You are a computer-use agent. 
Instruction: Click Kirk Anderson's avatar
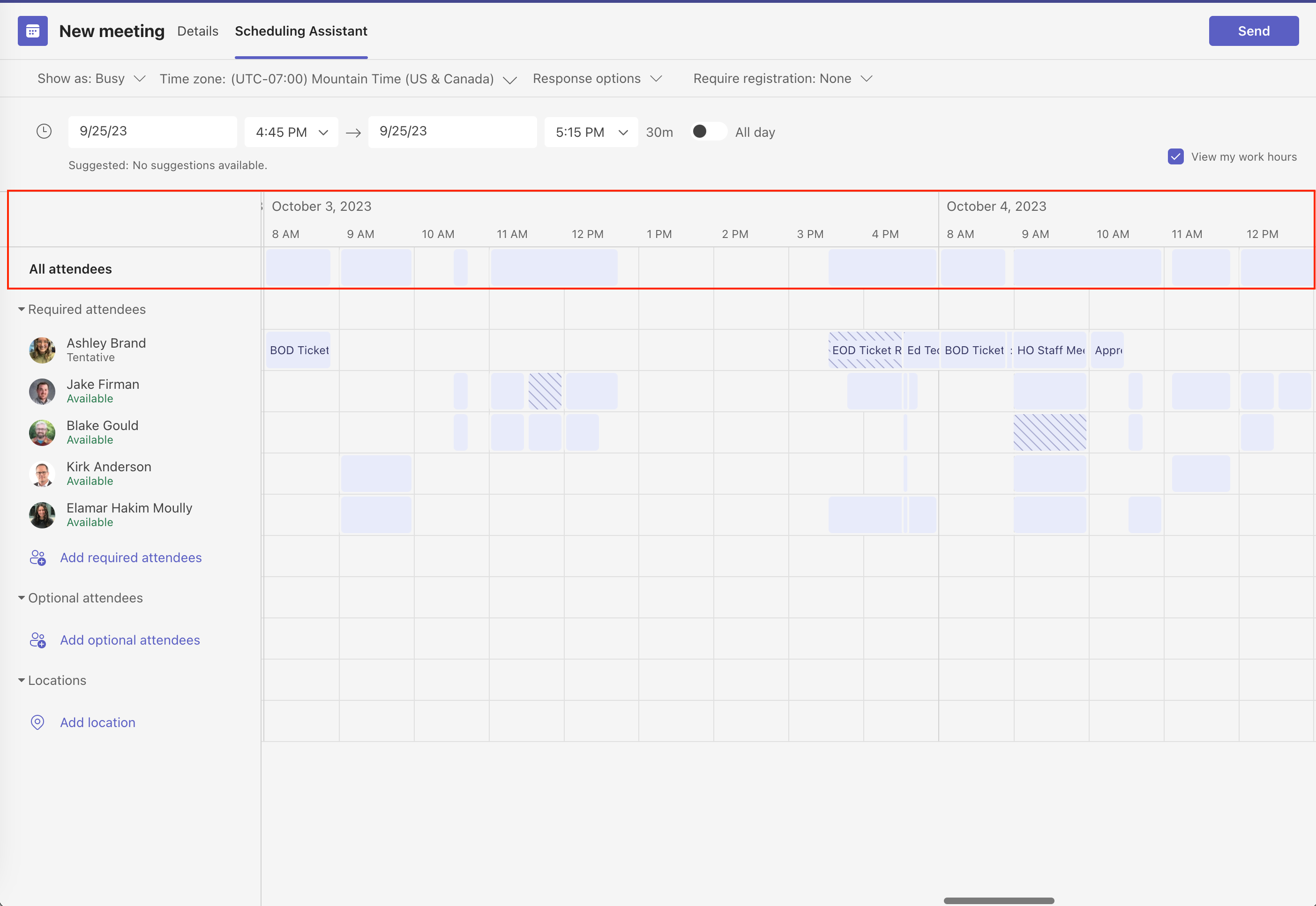point(41,474)
